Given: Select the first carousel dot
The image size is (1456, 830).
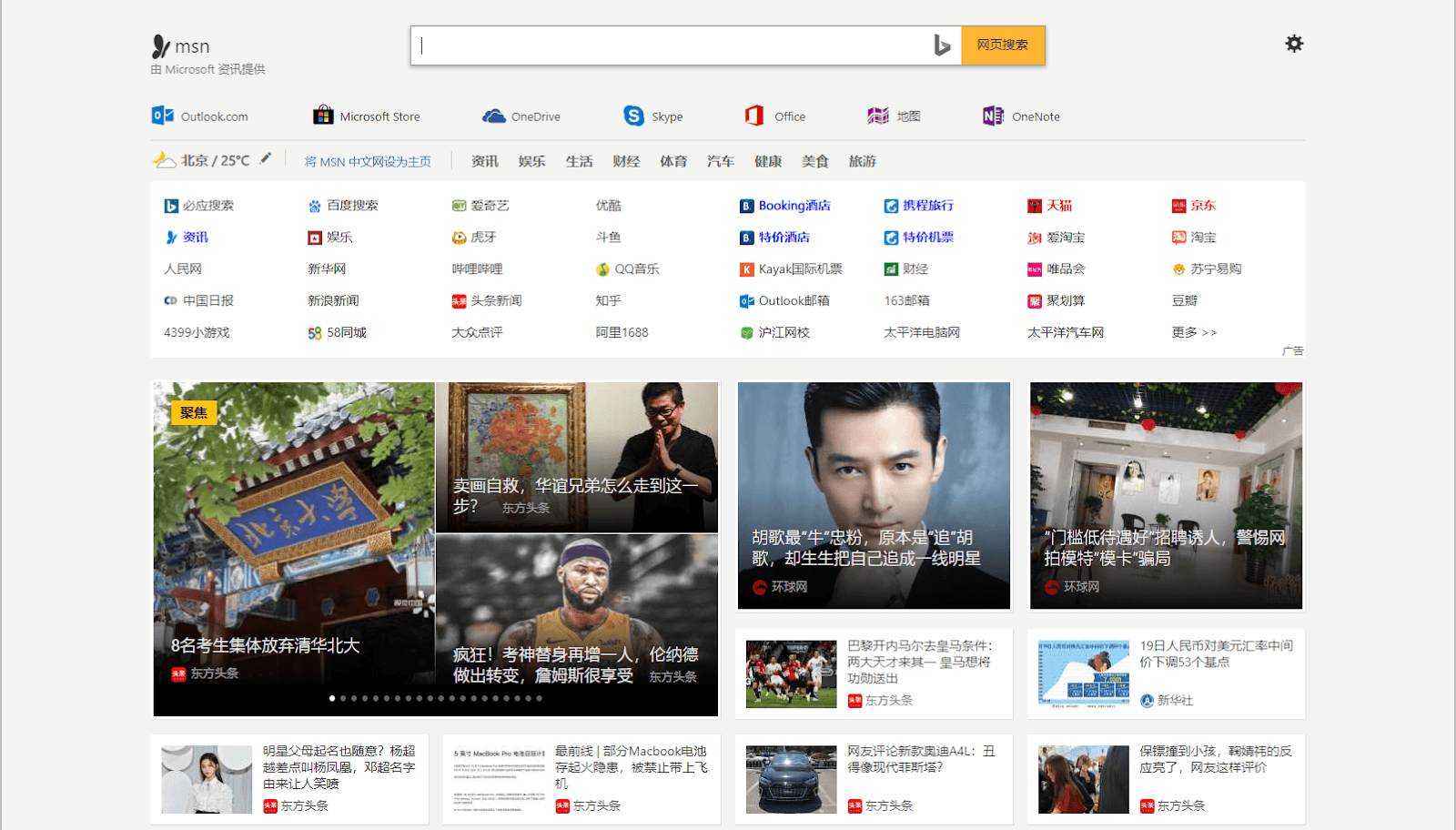Looking at the screenshot, I should coord(332,698).
